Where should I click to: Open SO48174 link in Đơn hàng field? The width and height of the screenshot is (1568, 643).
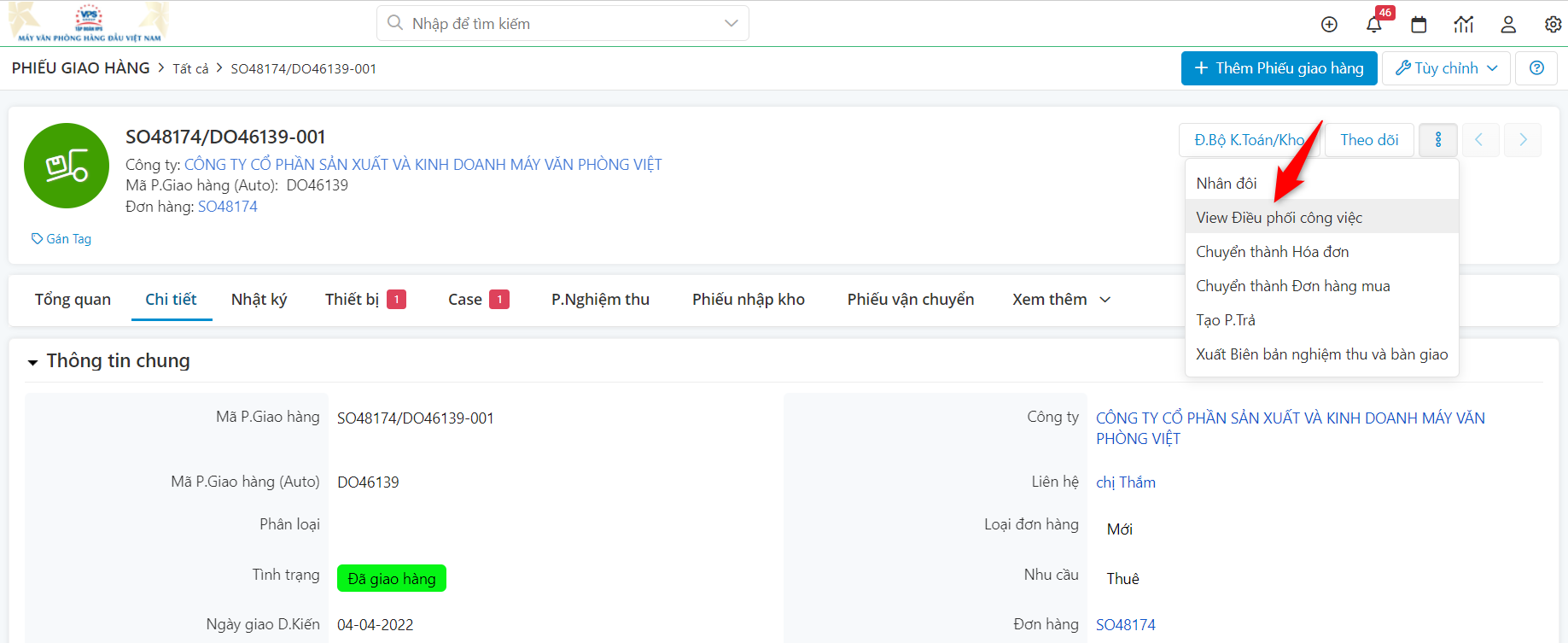tap(1126, 625)
